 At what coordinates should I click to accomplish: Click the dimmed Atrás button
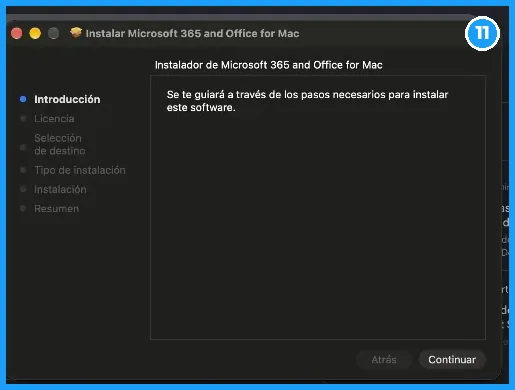(x=384, y=360)
